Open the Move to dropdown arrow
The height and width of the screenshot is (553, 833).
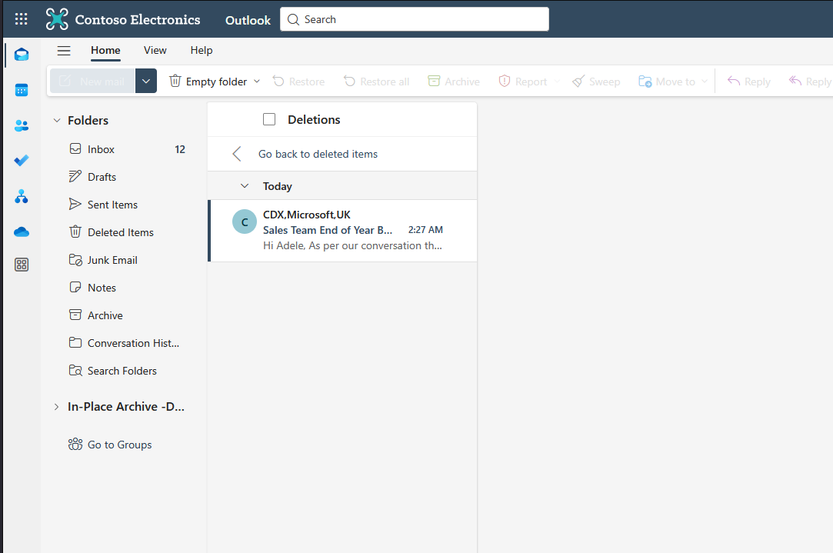pos(704,81)
